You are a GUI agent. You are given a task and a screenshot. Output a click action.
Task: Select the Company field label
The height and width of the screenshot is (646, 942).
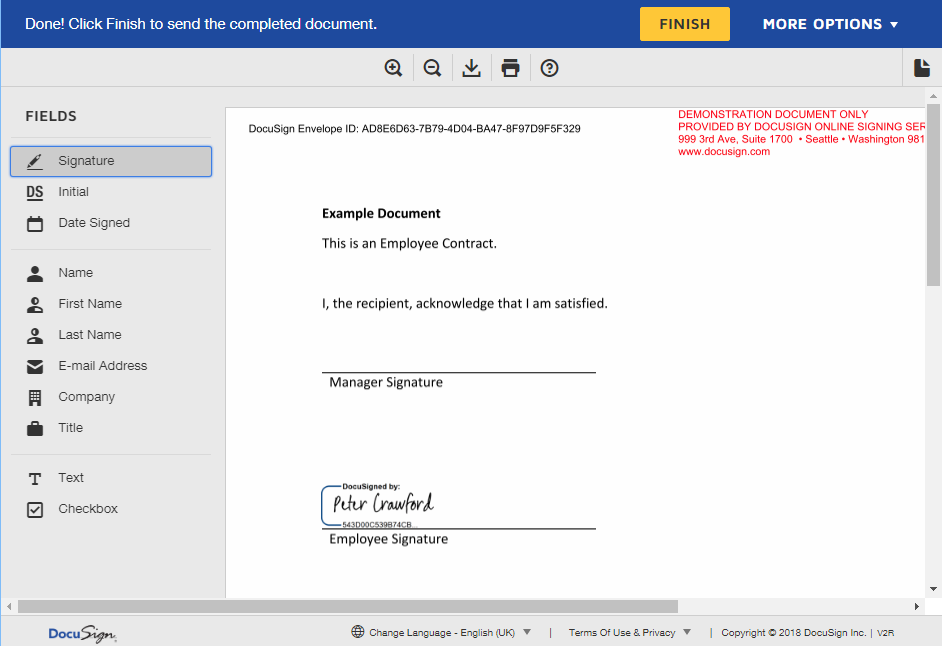(x=87, y=397)
